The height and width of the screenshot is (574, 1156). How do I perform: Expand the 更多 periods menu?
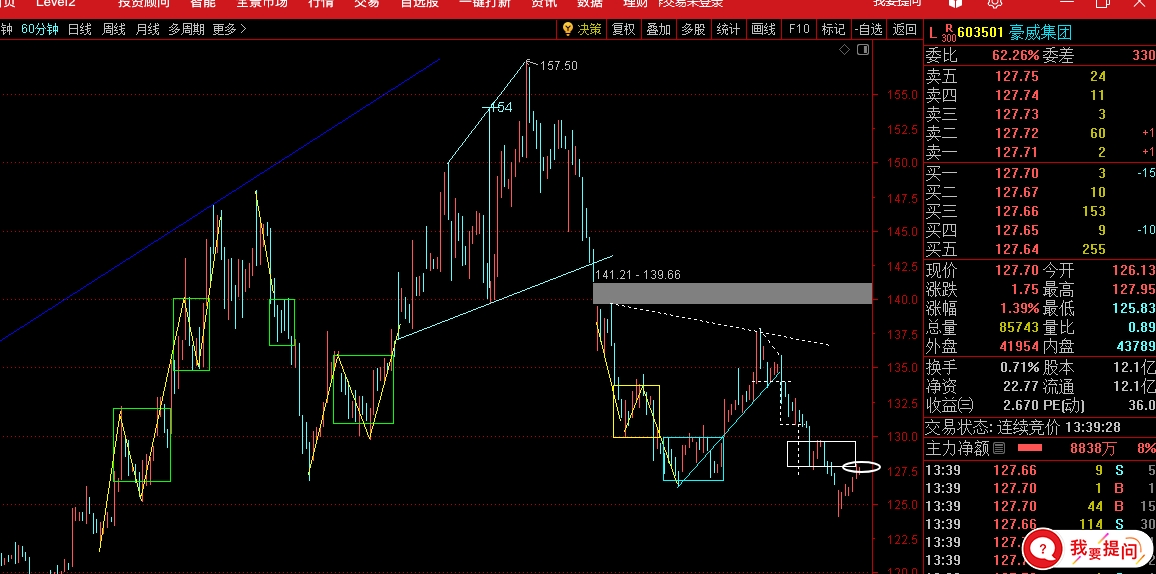coord(229,29)
